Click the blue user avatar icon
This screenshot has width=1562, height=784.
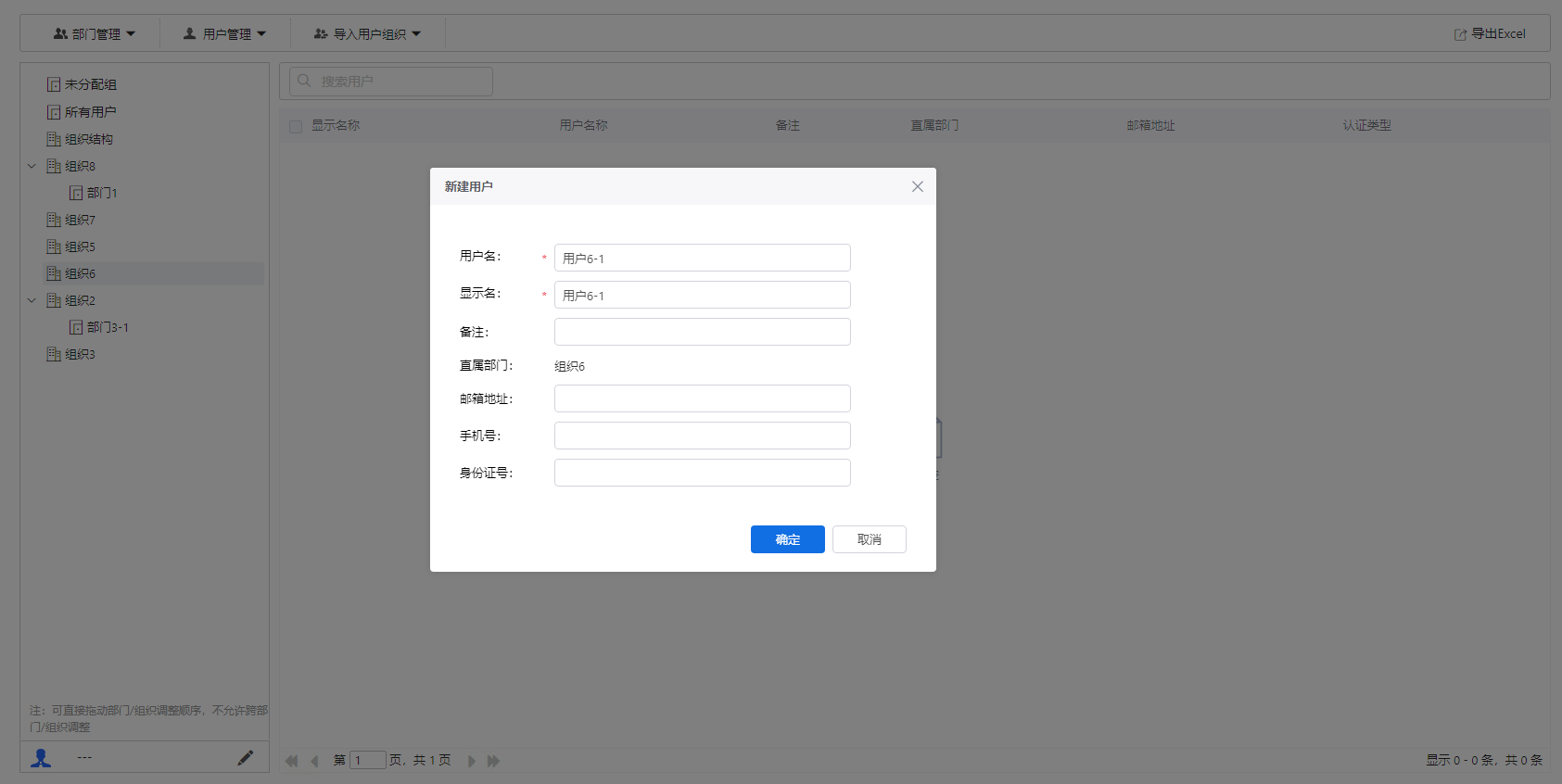41,758
